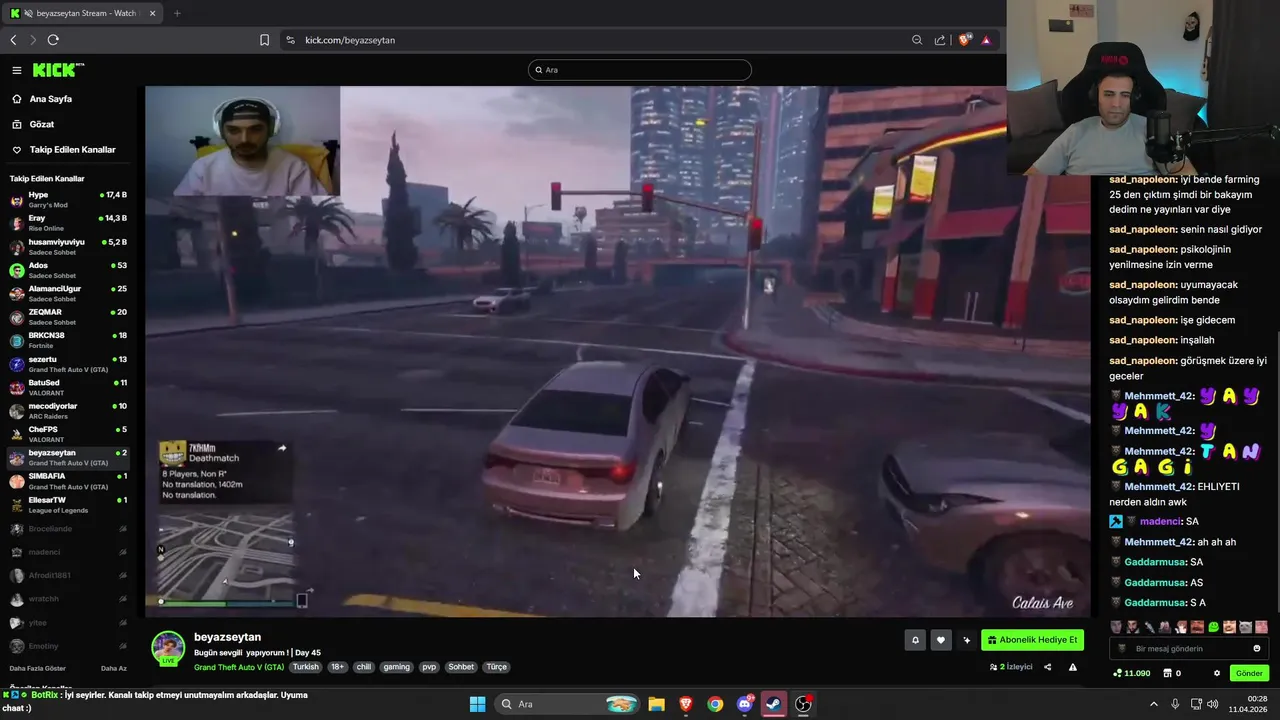Open the hamburger sidebar menu

pyautogui.click(x=17, y=70)
